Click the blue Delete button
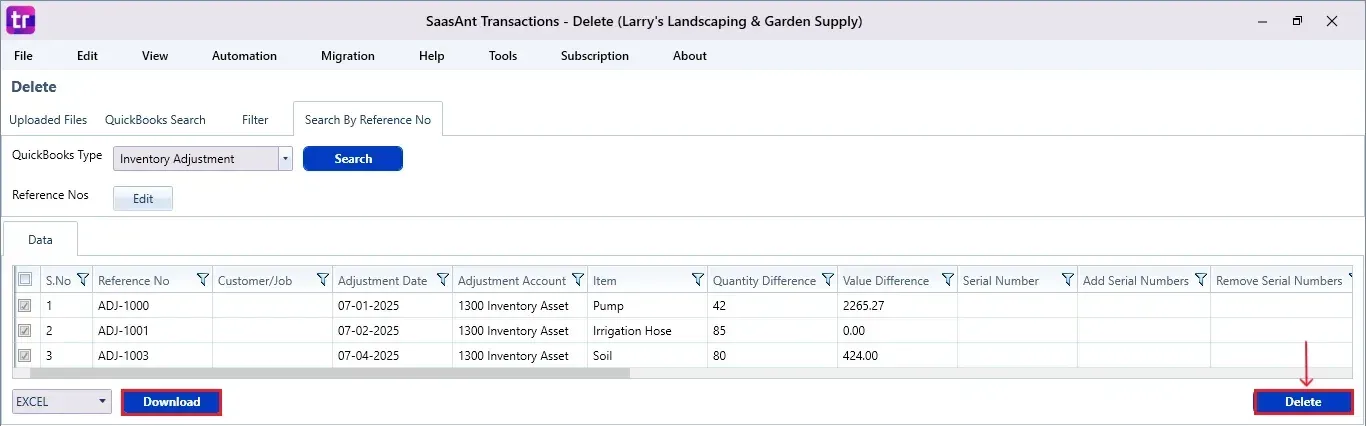1366x426 pixels. (x=1303, y=402)
